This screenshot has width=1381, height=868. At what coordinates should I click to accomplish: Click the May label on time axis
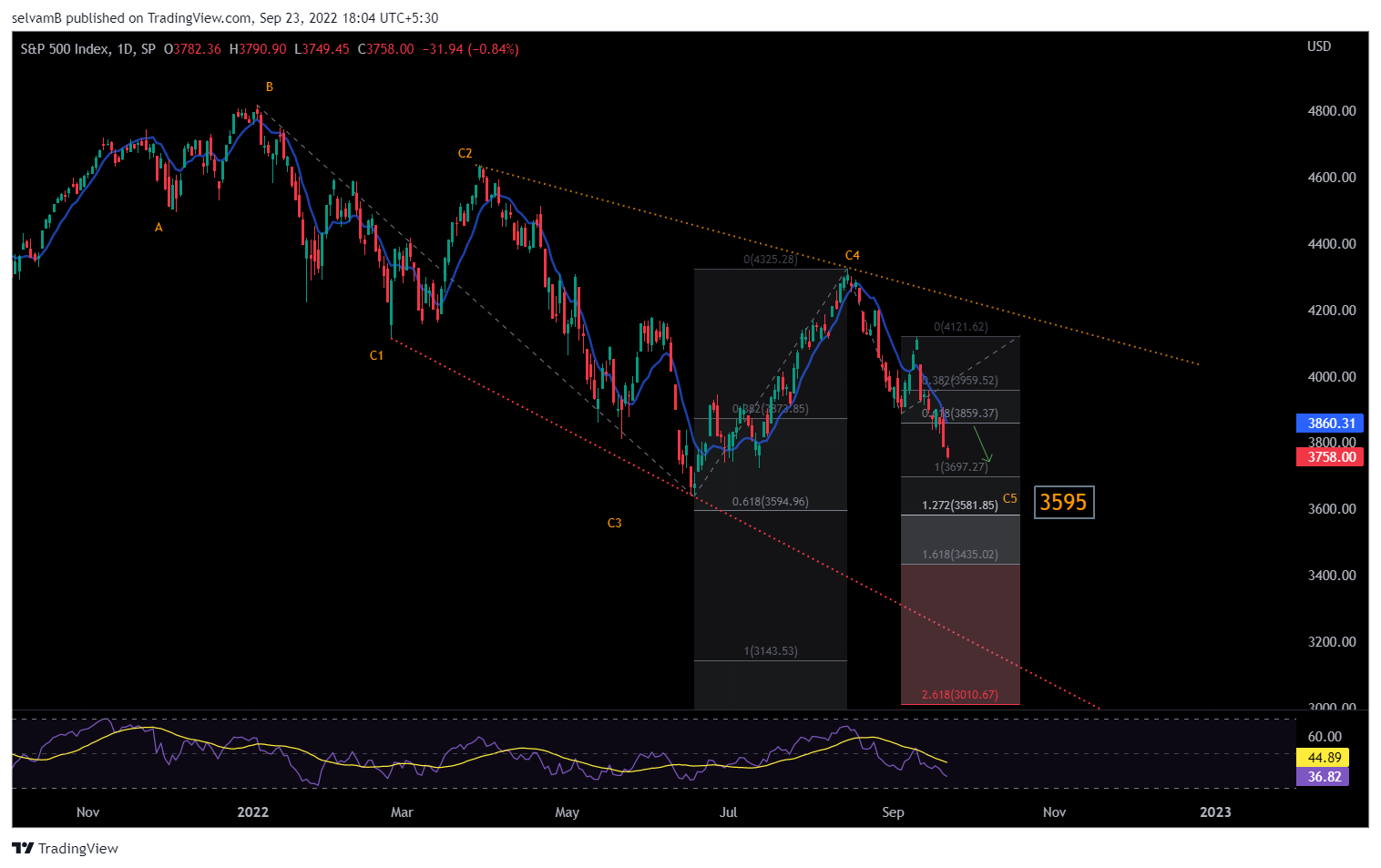pos(567,812)
